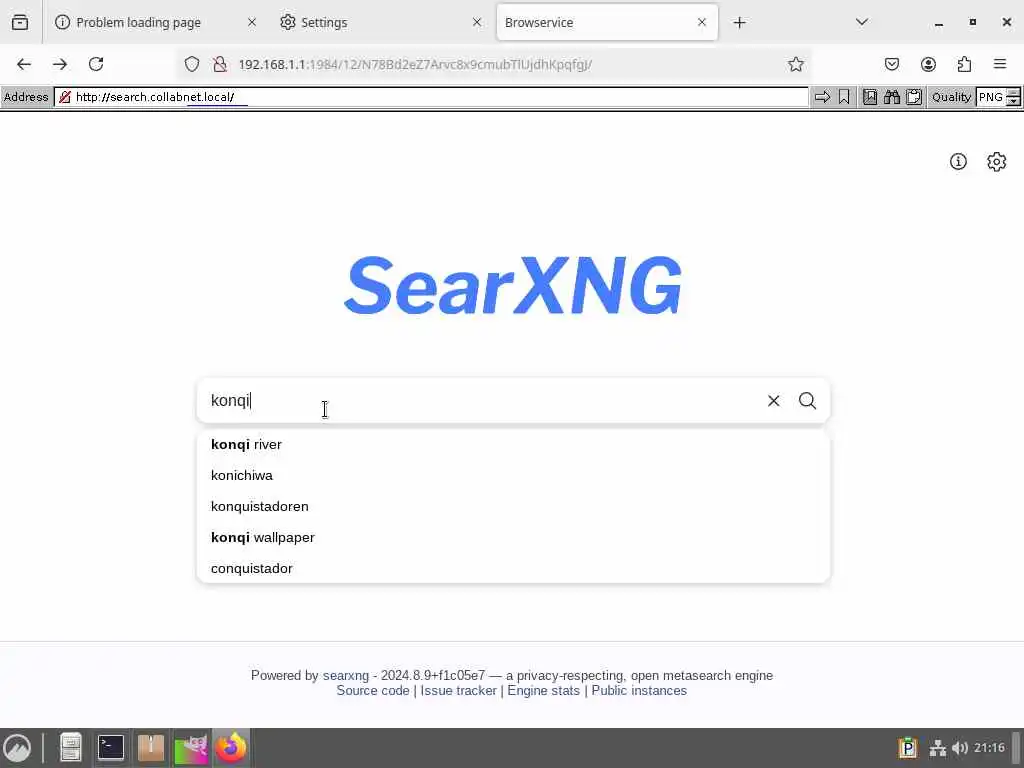
Task: Open Save to Pocket icon
Action: 891,64
